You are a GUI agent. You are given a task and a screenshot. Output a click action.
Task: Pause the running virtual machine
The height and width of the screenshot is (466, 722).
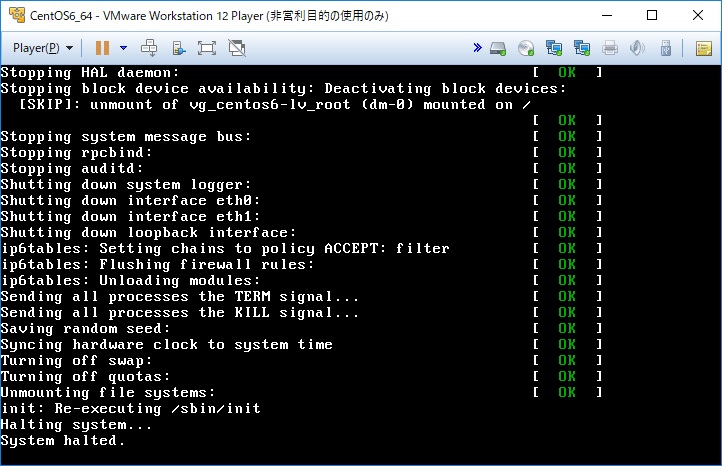coord(102,48)
